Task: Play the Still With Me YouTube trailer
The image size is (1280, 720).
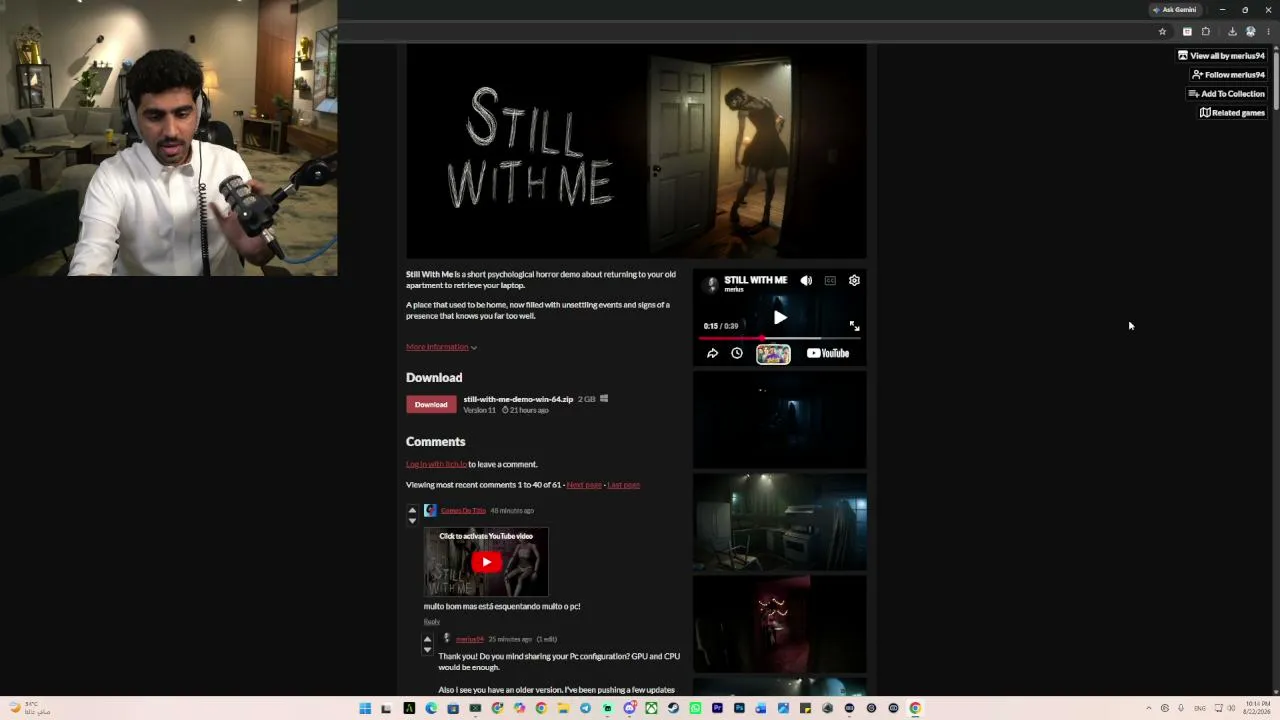Action: (x=780, y=318)
